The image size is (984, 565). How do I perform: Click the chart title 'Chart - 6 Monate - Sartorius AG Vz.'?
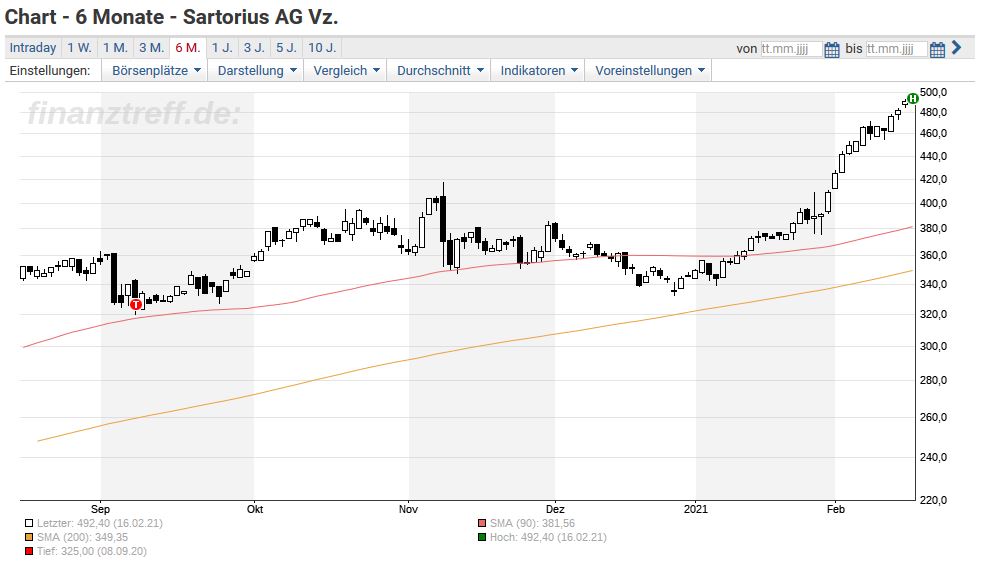click(x=171, y=17)
